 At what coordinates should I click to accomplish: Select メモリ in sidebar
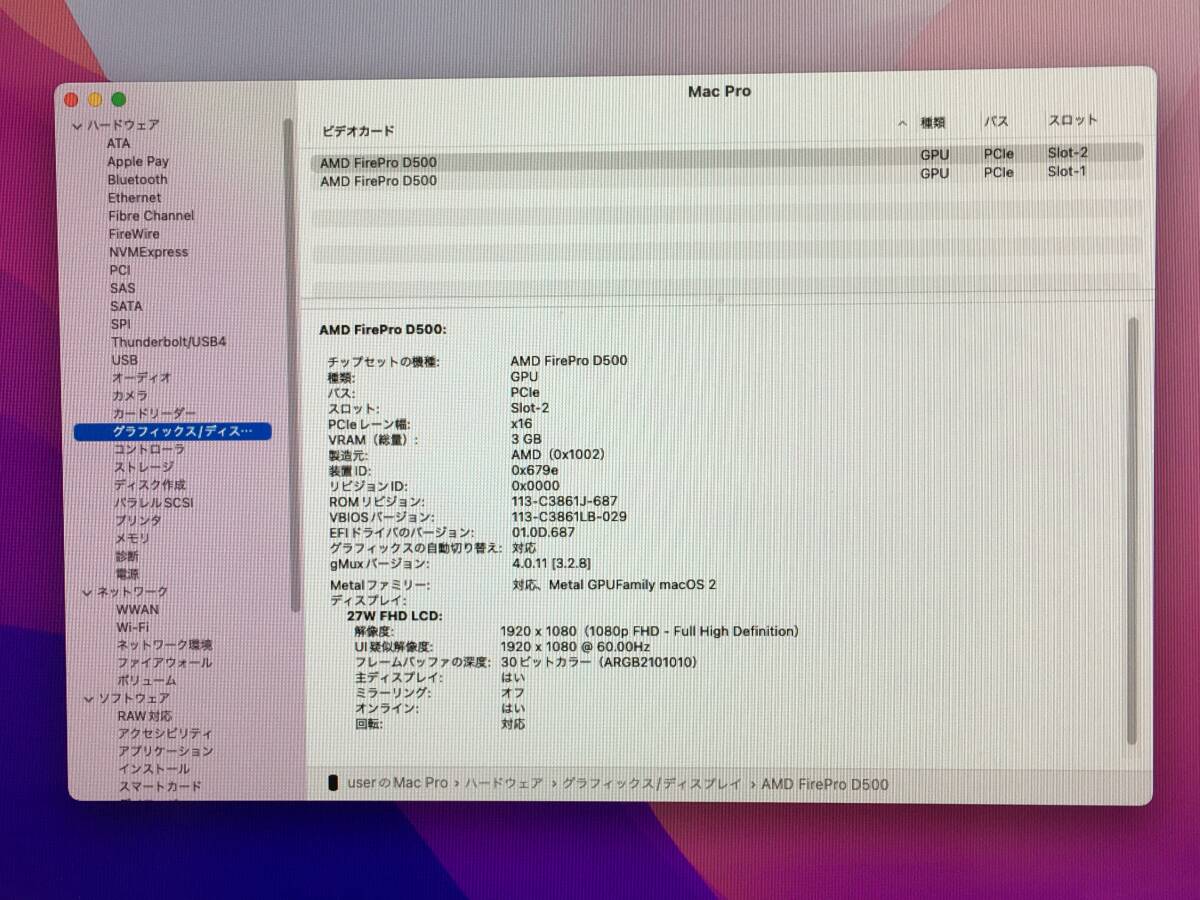(132, 538)
